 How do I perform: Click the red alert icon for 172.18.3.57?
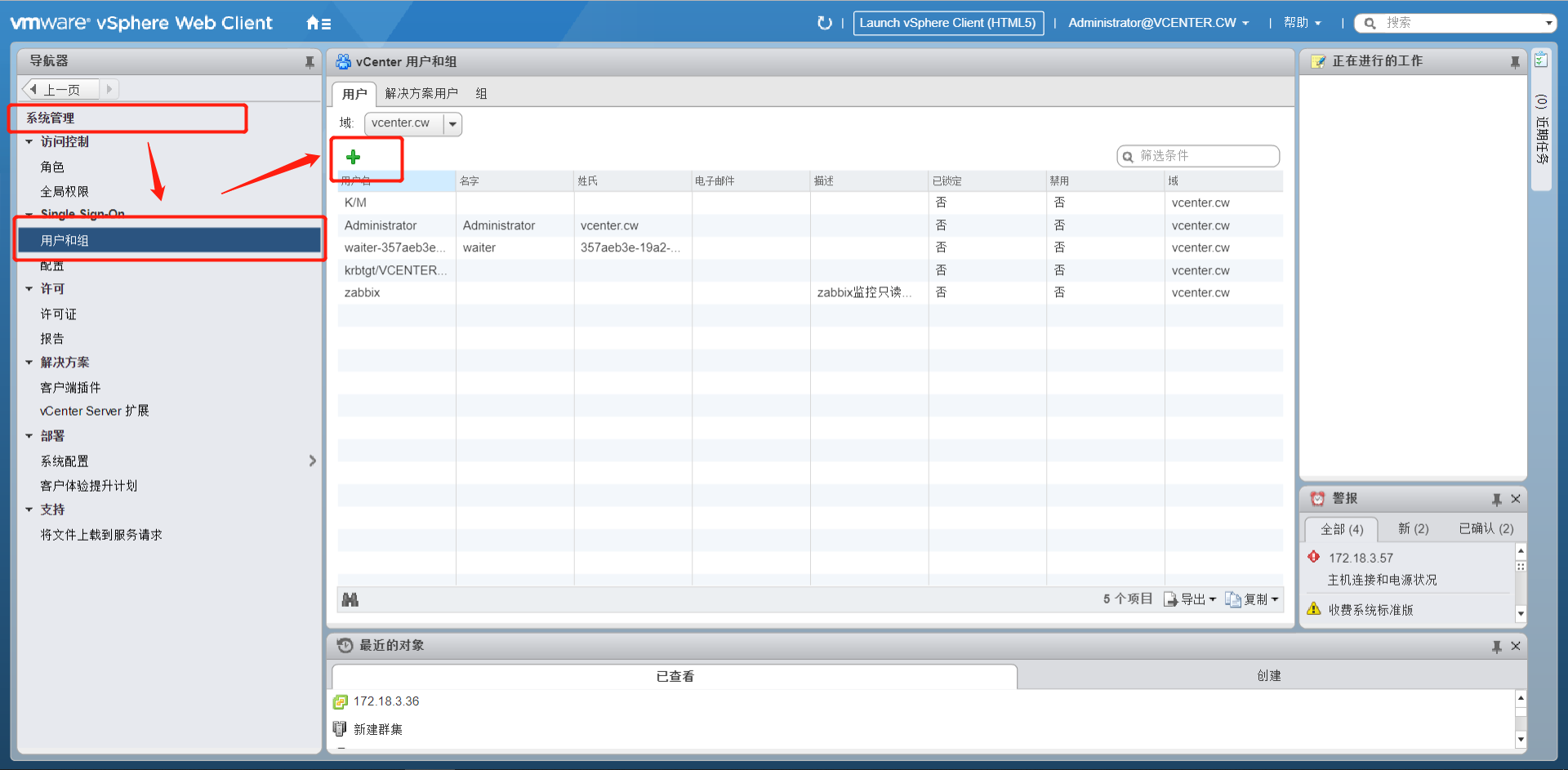click(x=1314, y=557)
